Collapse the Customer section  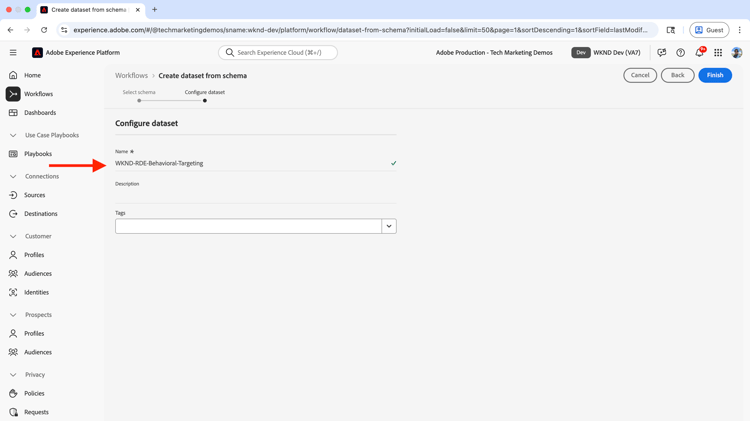tap(13, 236)
